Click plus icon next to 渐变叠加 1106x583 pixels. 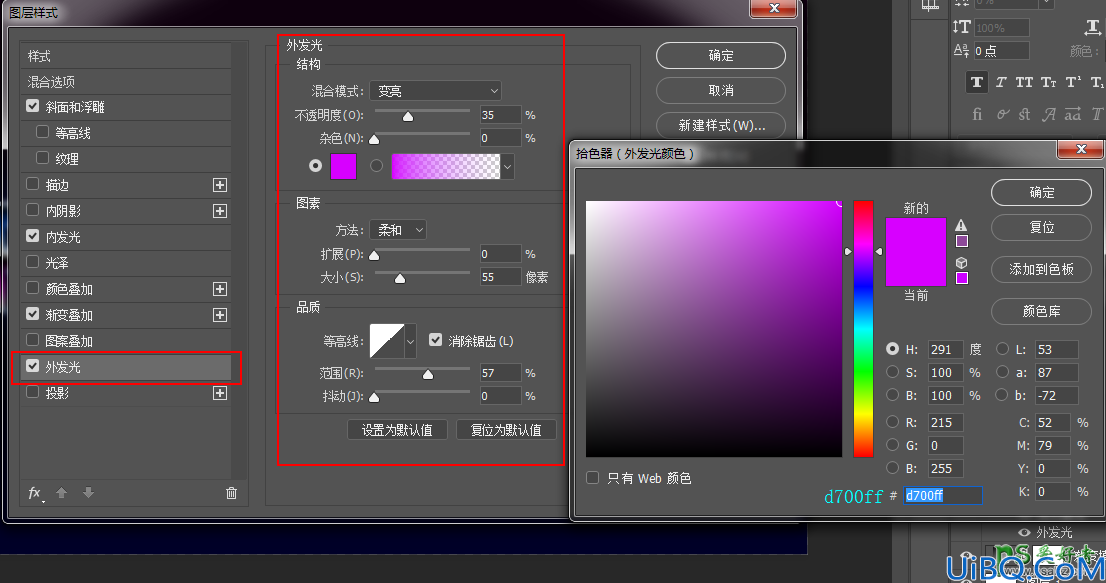coord(220,315)
